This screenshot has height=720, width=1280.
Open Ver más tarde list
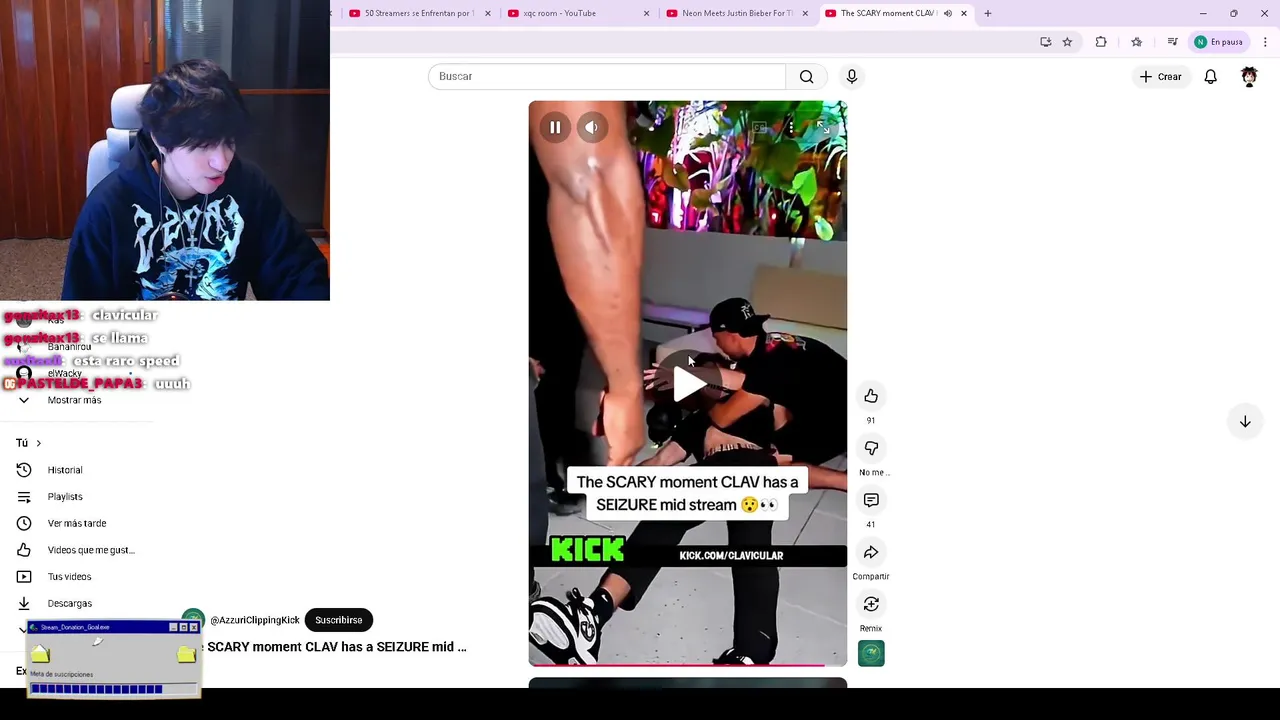[76, 523]
